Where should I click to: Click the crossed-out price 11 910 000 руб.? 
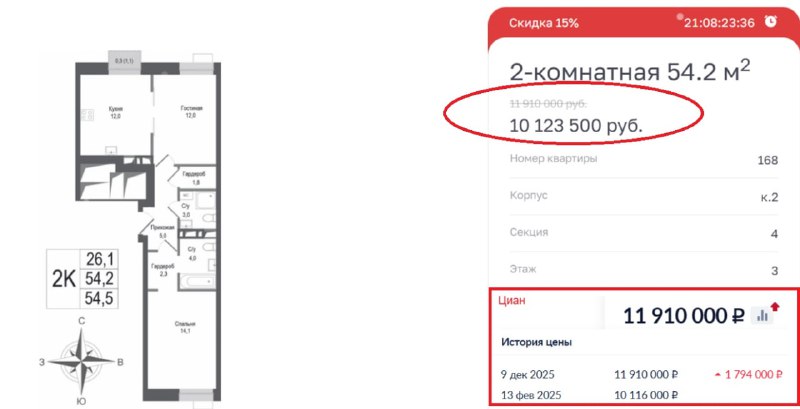coord(548,103)
